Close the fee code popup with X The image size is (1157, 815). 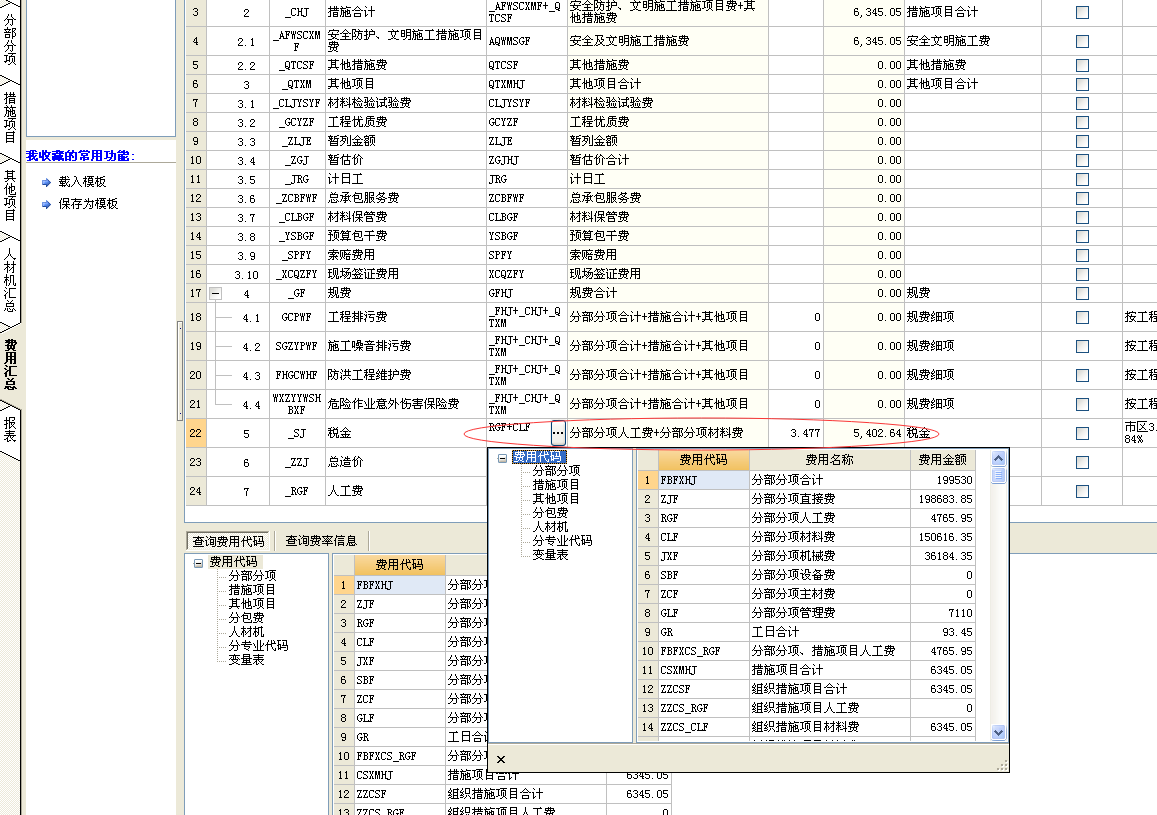tap(501, 759)
